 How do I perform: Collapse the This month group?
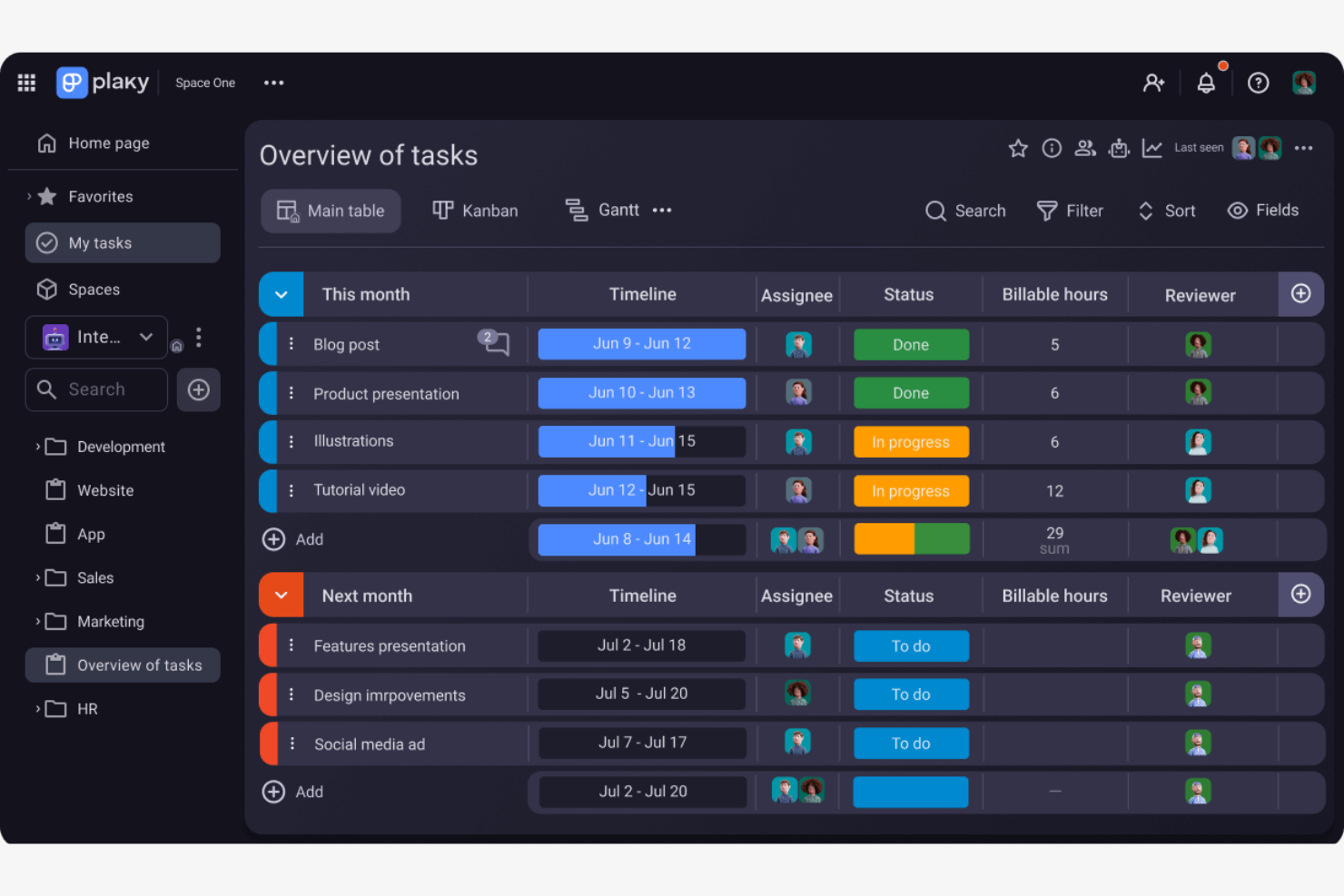click(x=281, y=294)
